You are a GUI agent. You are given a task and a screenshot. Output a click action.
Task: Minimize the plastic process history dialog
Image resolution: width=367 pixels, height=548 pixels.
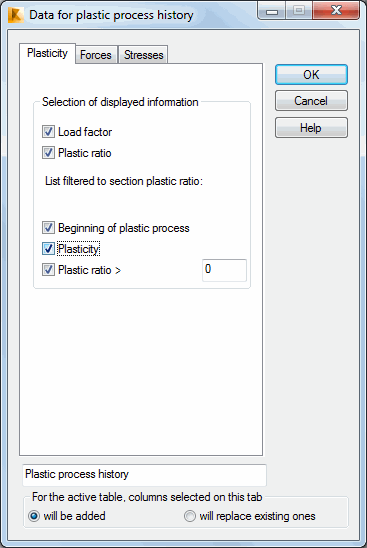click(272, 11)
